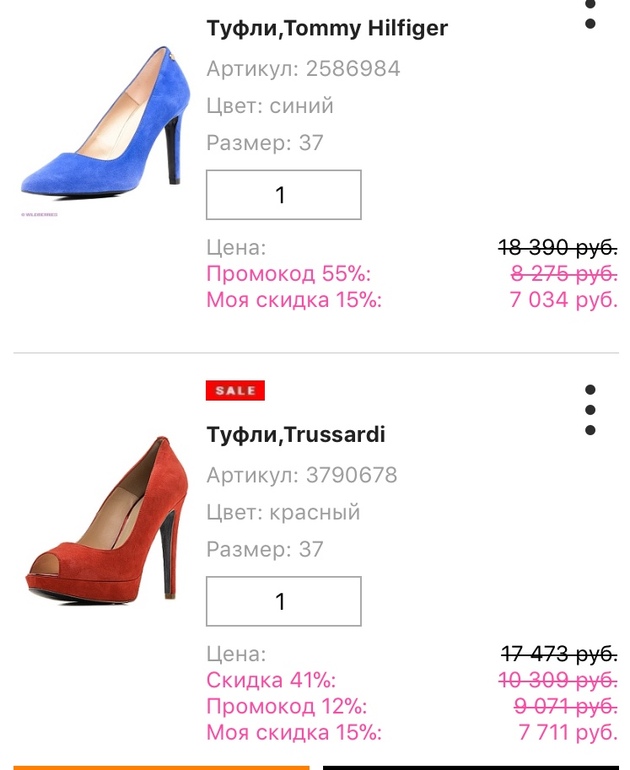
Task: Open options menu for Tommy Hilfiger shoes
Action: click(x=590, y=14)
